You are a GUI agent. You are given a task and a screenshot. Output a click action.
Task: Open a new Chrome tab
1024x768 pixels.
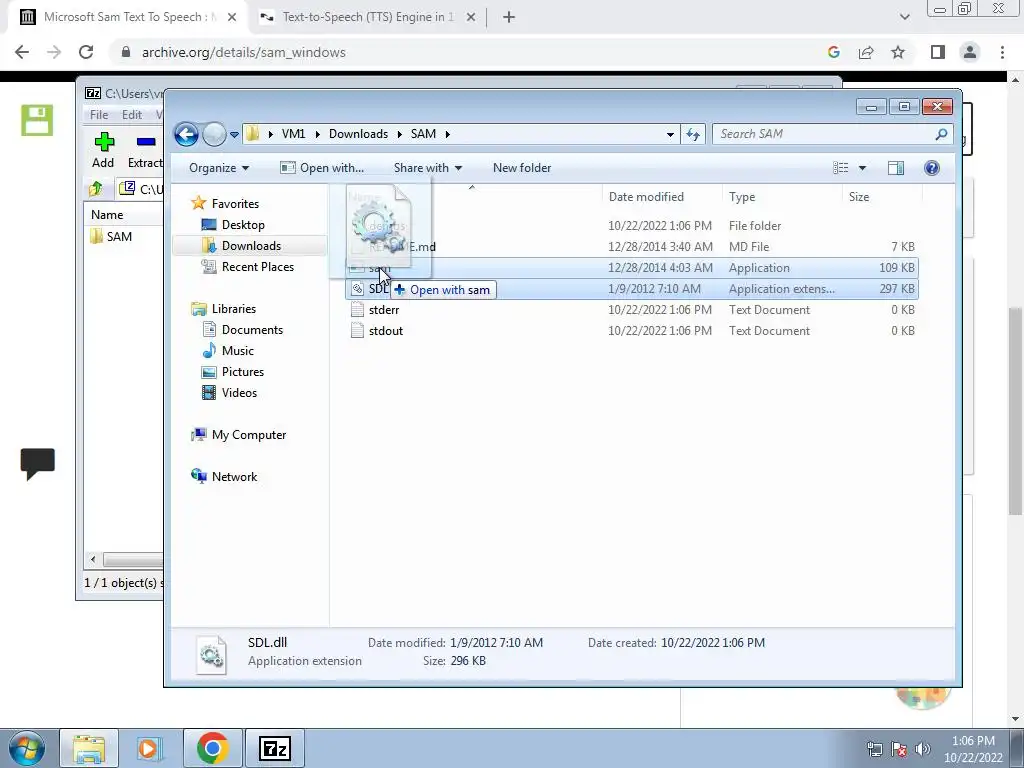coord(509,18)
